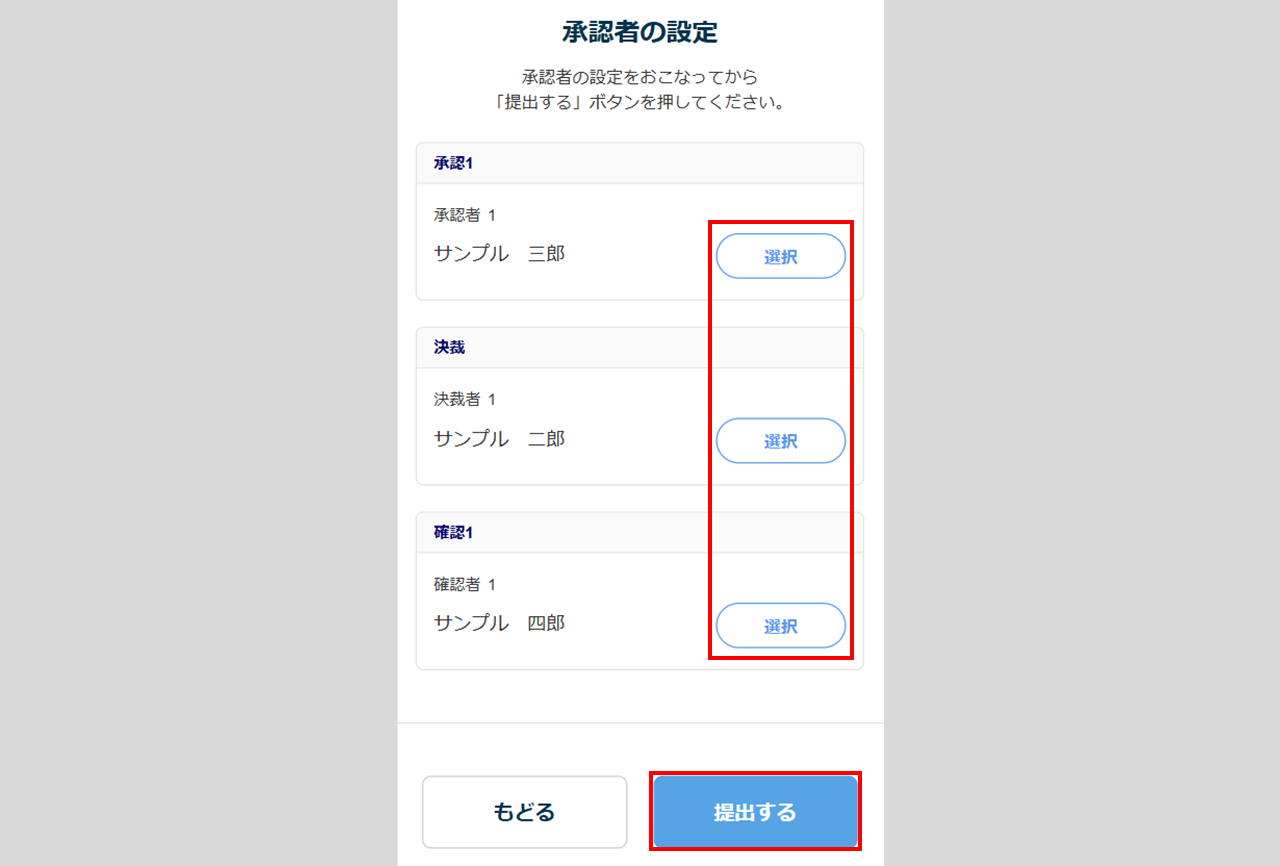This screenshot has width=1280, height=866.
Task: Click approver name サンプル 三郎
Action: [x=499, y=254]
